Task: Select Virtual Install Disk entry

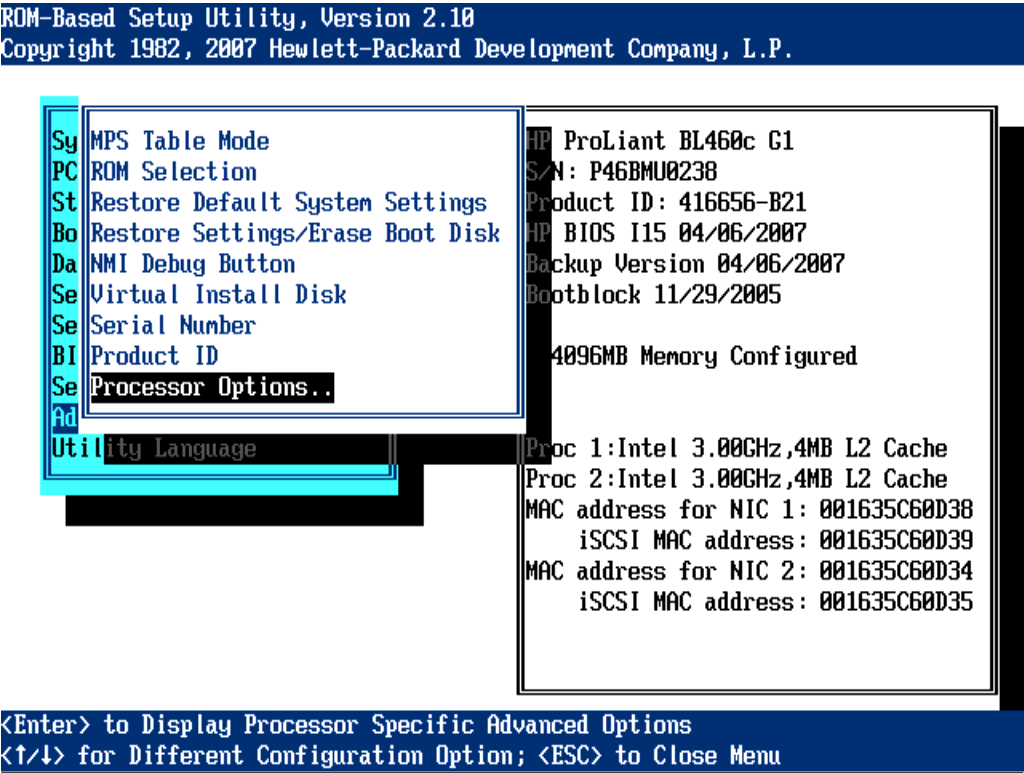Action: (x=218, y=294)
